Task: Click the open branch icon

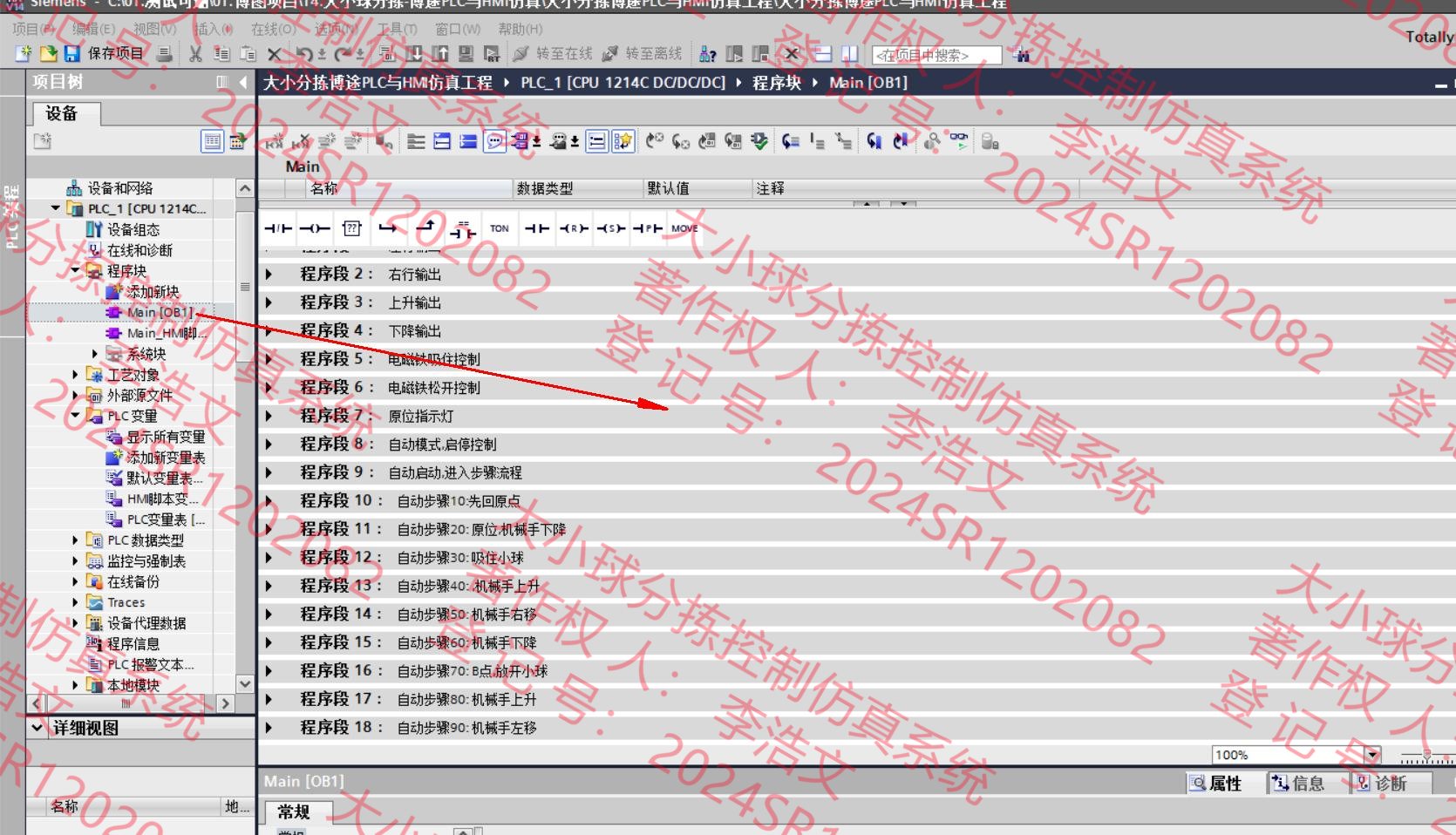Action: pyautogui.click(x=388, y=228)
